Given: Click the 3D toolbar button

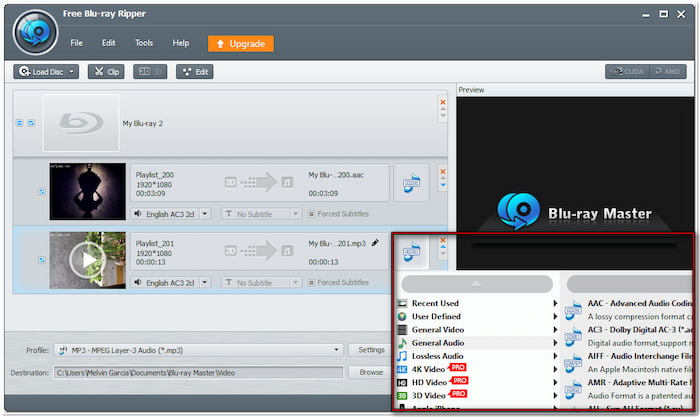Looking at the screenshot, I should click(x=150, y=71).
